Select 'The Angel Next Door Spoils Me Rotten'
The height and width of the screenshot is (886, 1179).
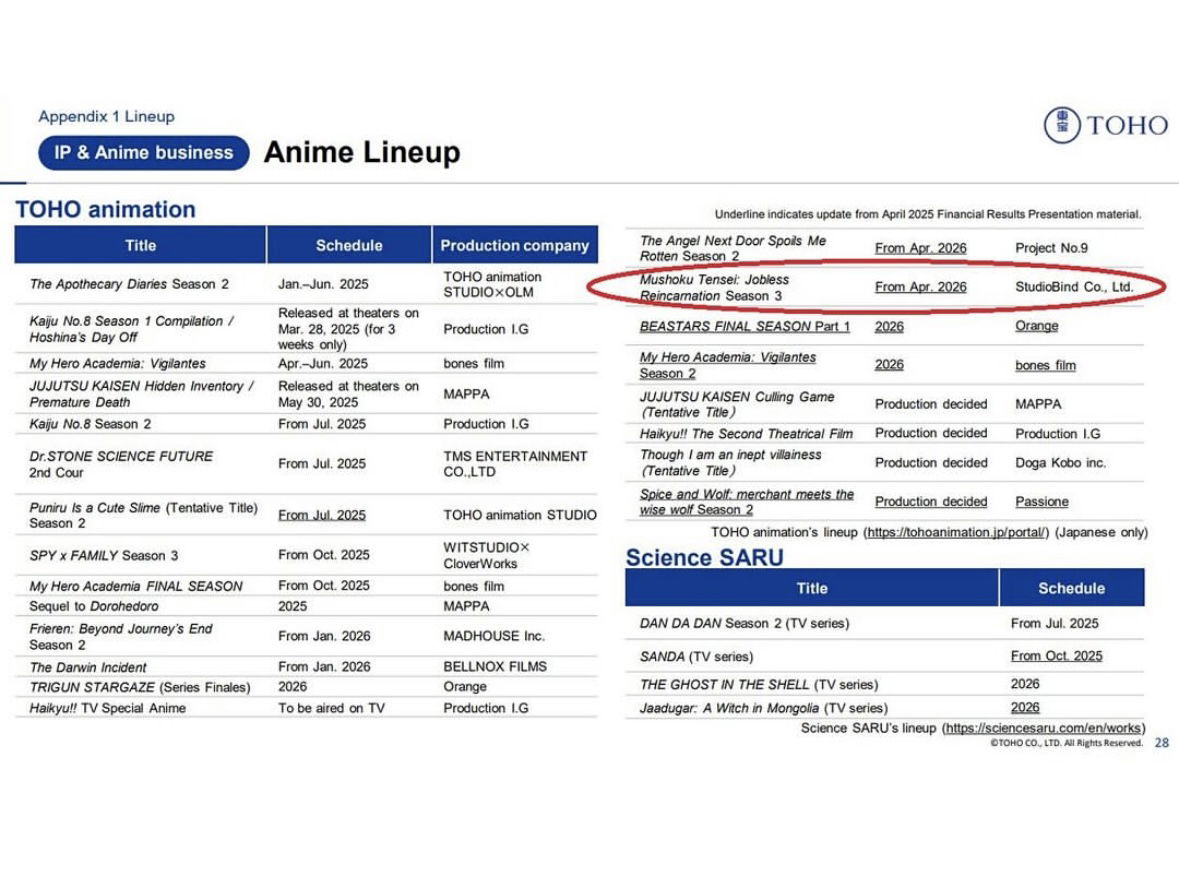pyautogui.click(x=732, y=248)
